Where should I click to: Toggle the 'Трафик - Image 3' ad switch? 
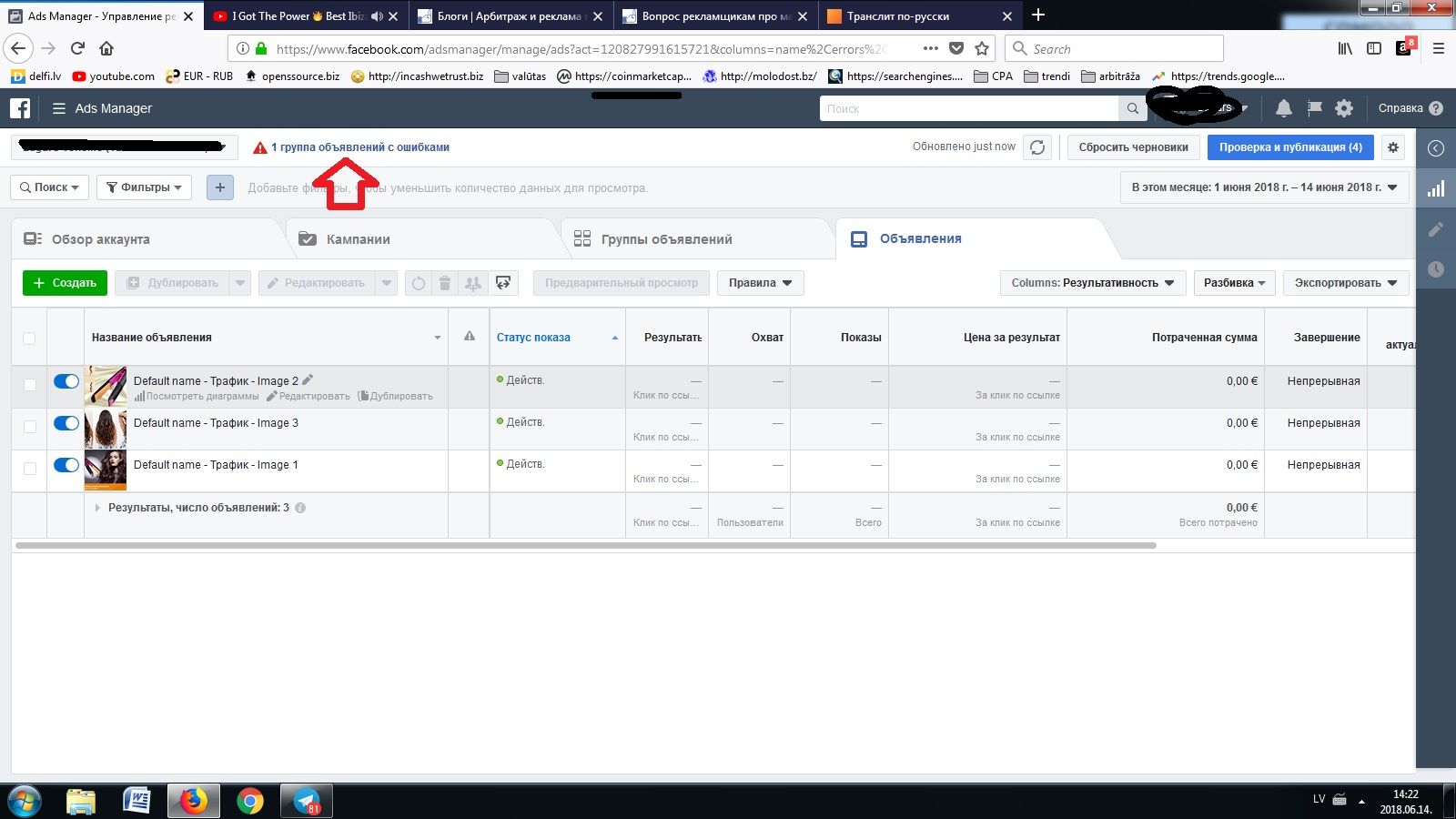coord(66,423)
